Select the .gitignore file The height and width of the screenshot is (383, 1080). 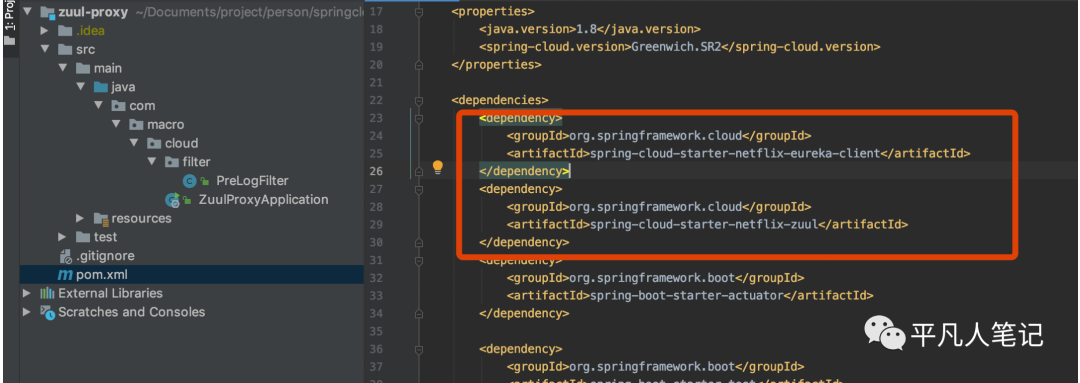[x=105, y=256]
